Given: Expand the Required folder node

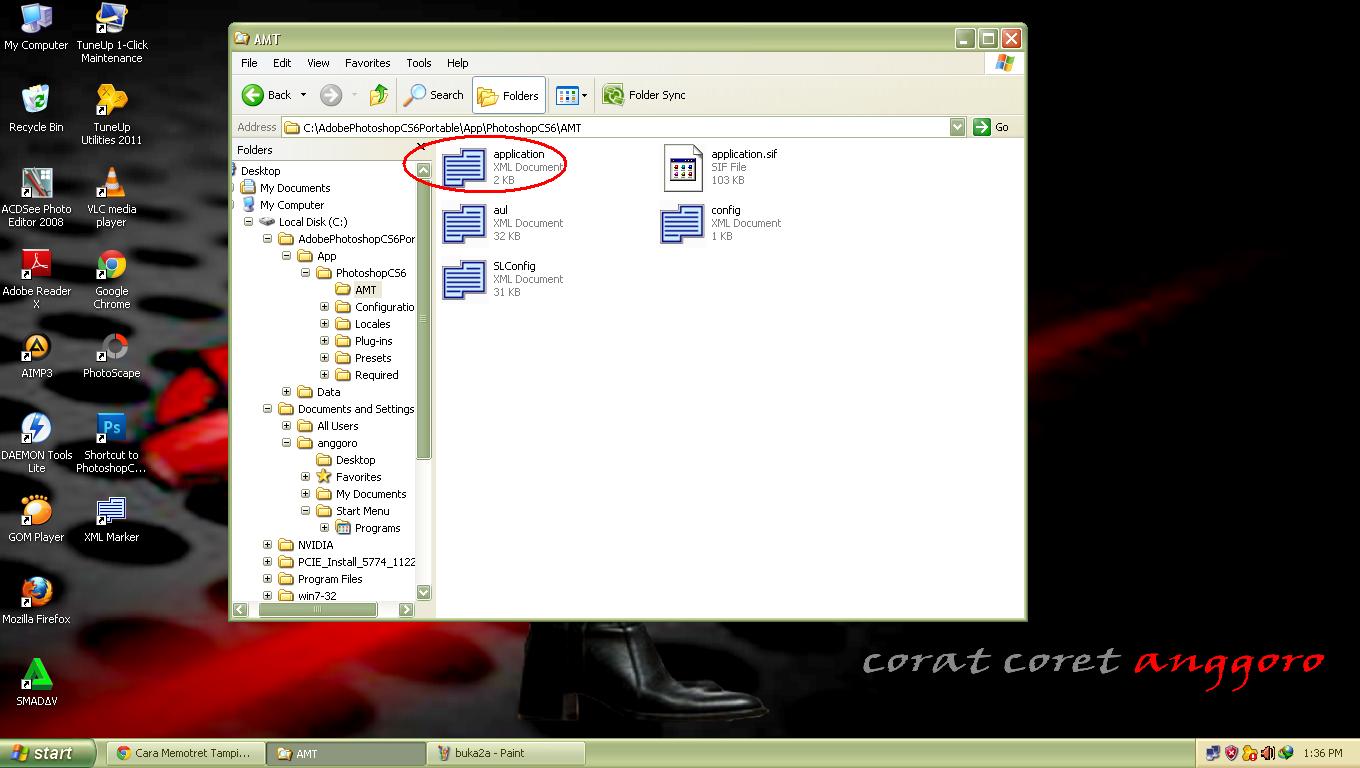Looking at the screenshot, I should point(325,375).
